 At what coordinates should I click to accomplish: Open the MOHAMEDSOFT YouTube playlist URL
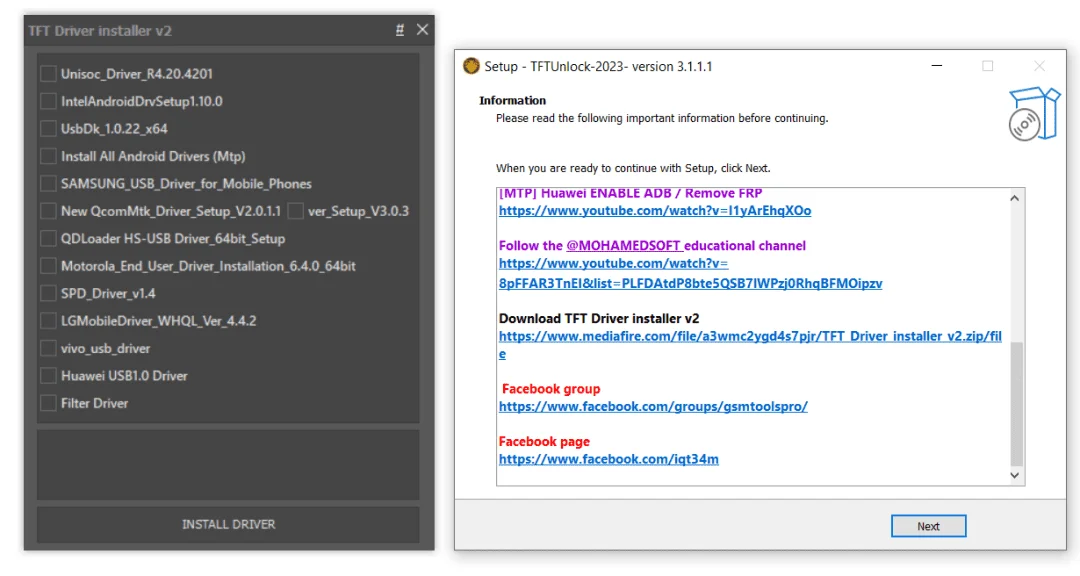[x=690, y=274]
